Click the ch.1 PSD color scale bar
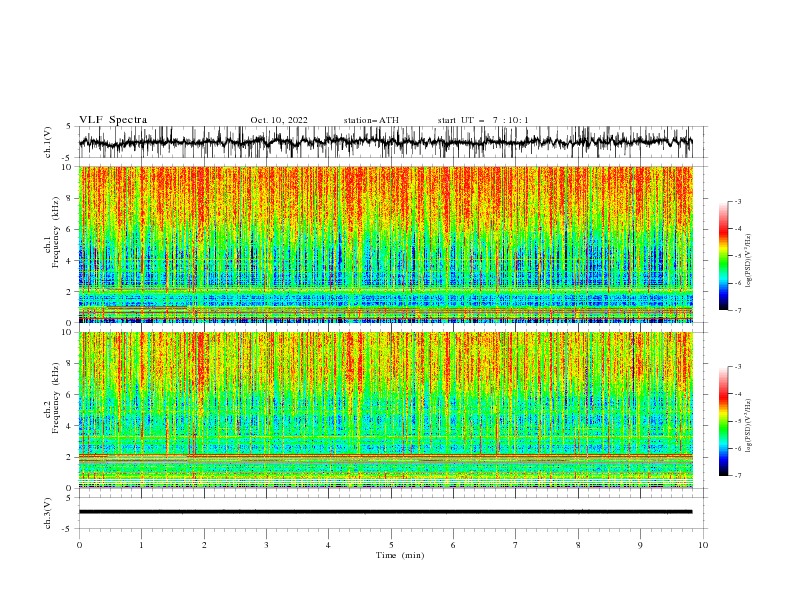This screenshot has height=612, width=792. (724, 256)
